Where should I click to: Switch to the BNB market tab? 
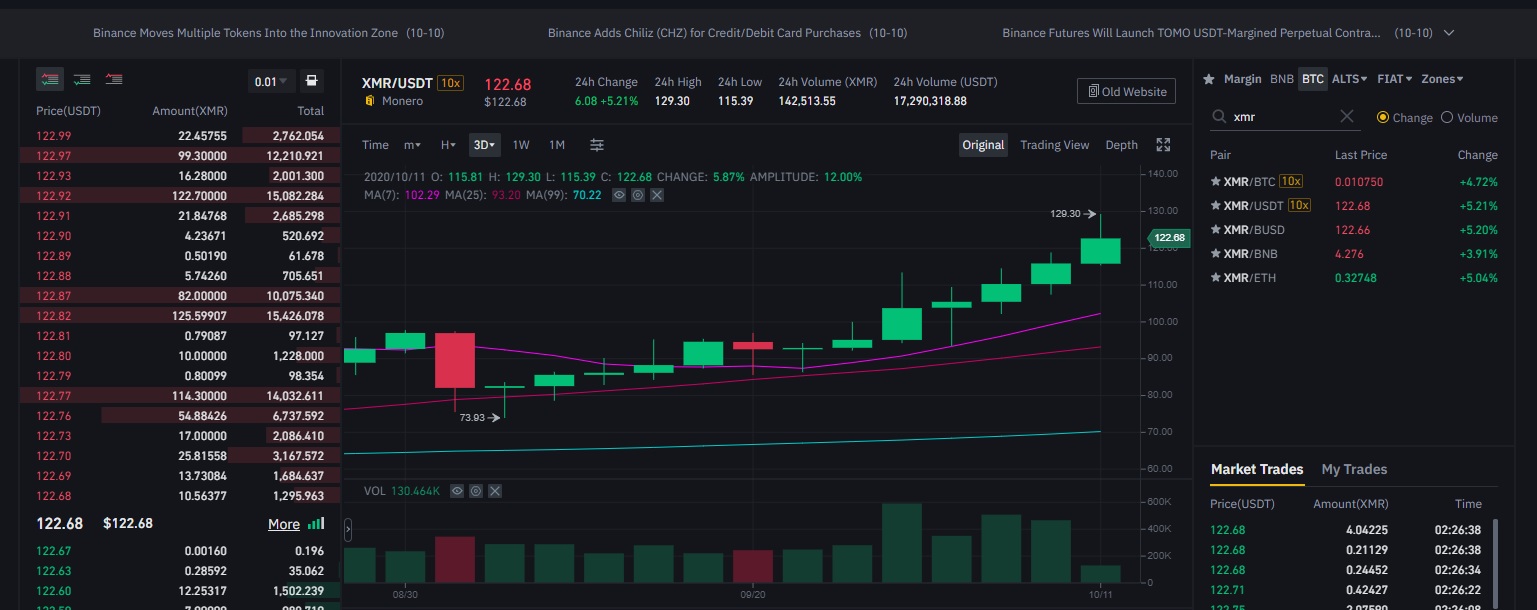click(x=1281, y=79)
